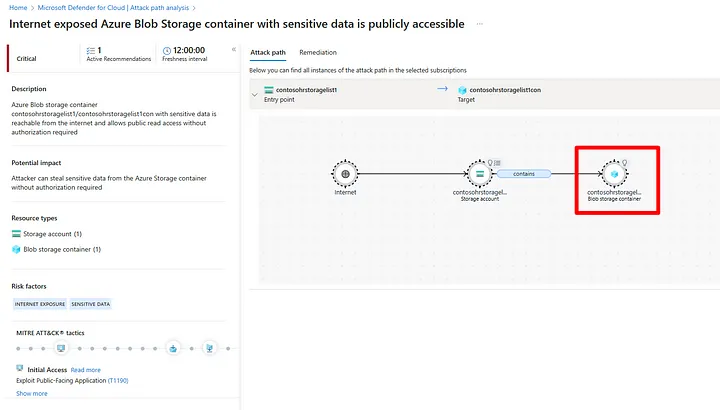Open the T1190 technique link
The height and width of the screenshot is (410, 720).
click(x=118, y=381)
